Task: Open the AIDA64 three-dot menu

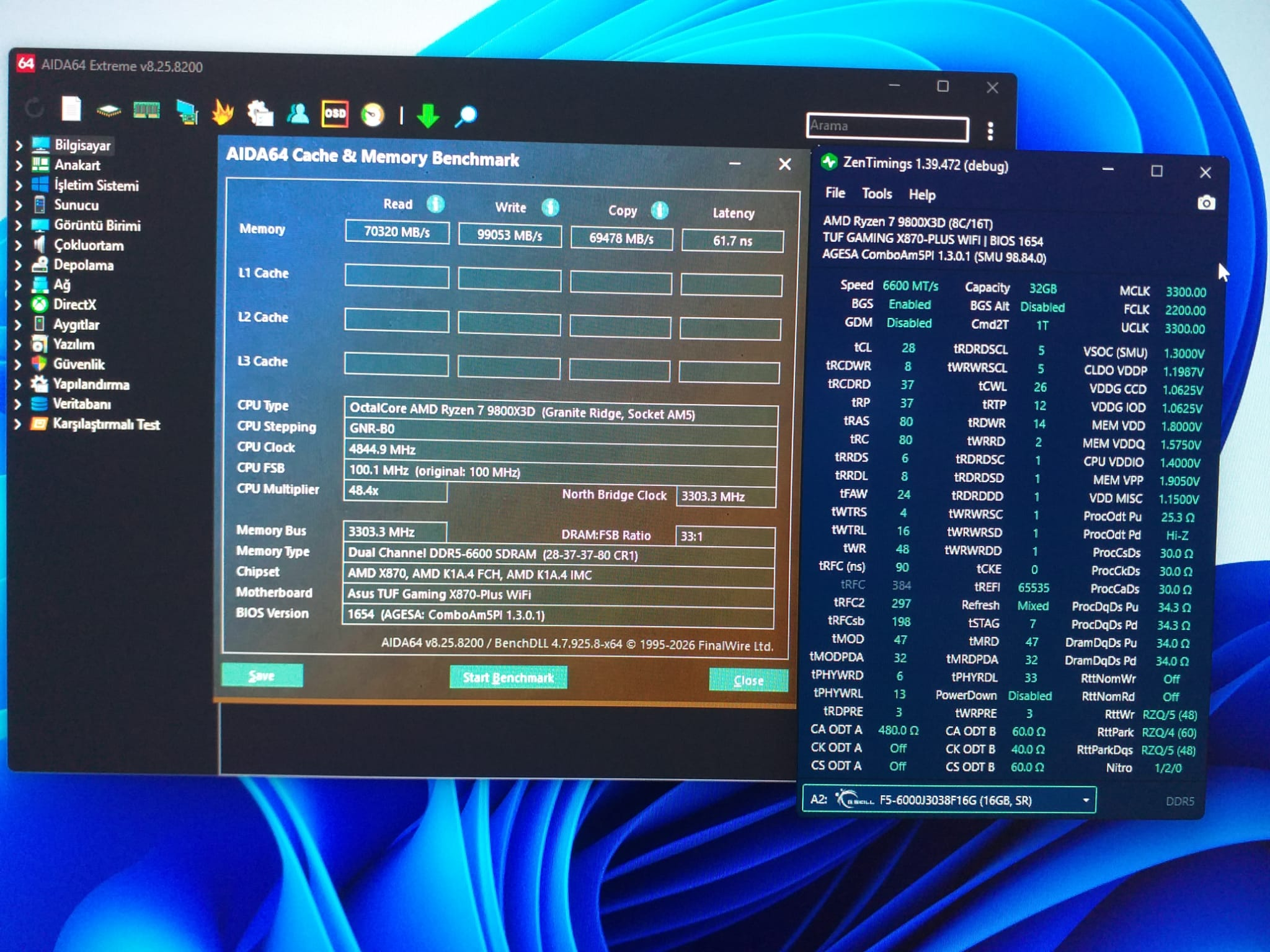Action: 990,131
